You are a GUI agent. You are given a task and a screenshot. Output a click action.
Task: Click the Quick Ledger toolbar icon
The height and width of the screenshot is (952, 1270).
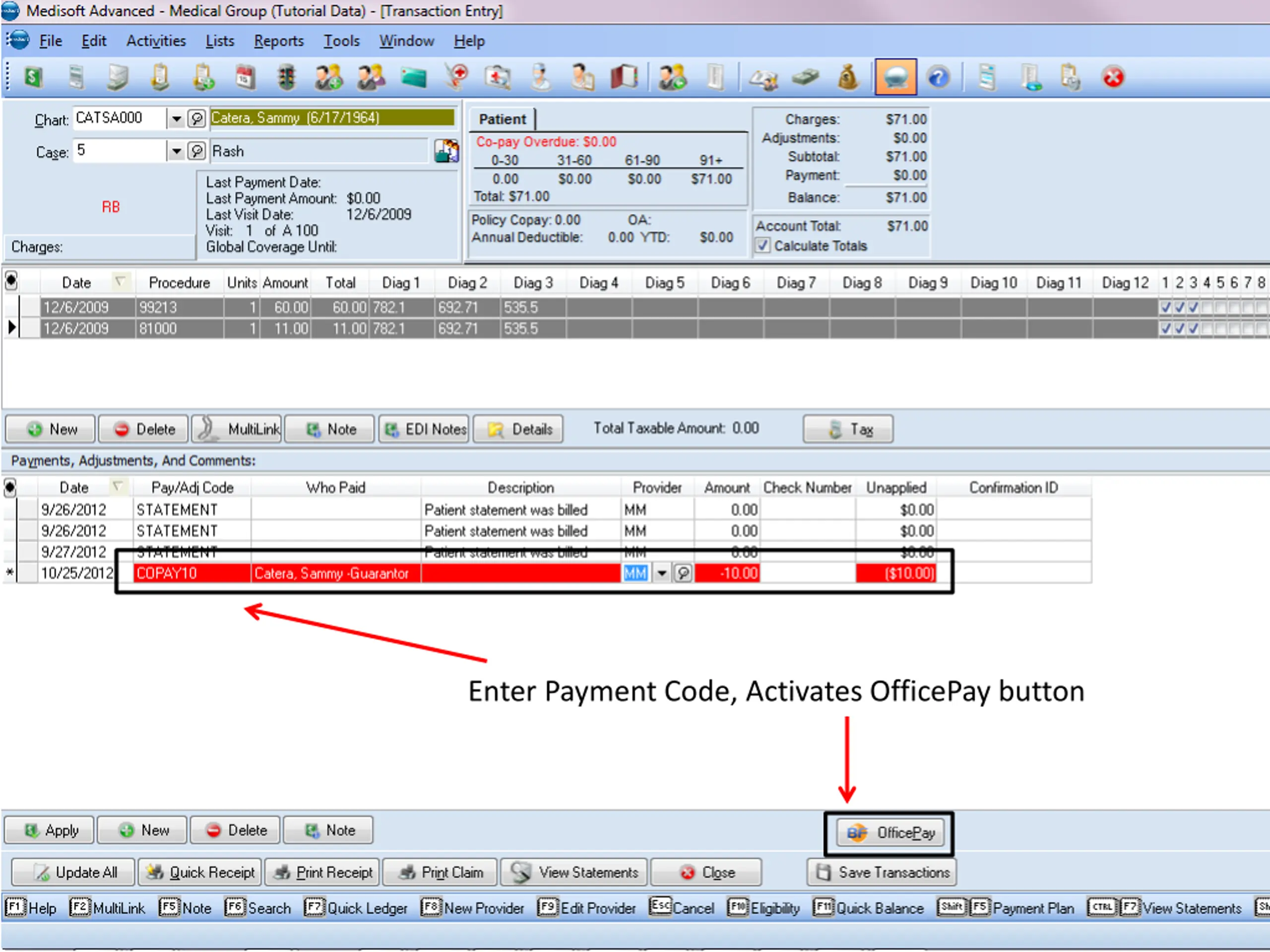[763, 78]
